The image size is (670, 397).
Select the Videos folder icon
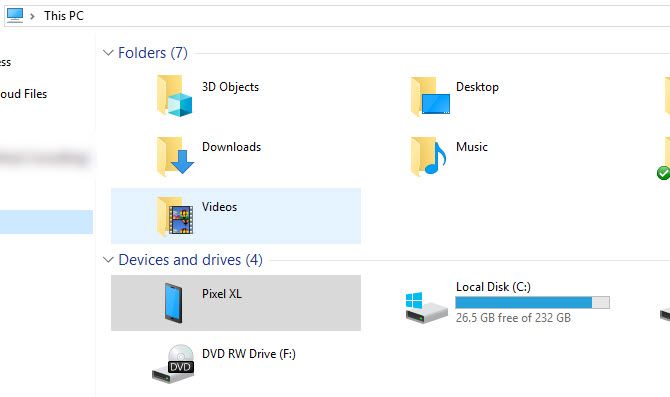[x=175, y=216]
